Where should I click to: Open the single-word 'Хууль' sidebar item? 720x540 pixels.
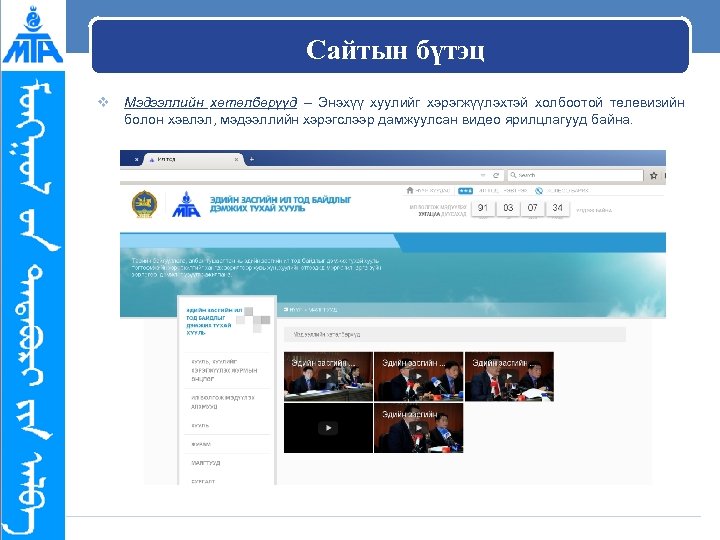pyautogui.click(x=200, y=426)
